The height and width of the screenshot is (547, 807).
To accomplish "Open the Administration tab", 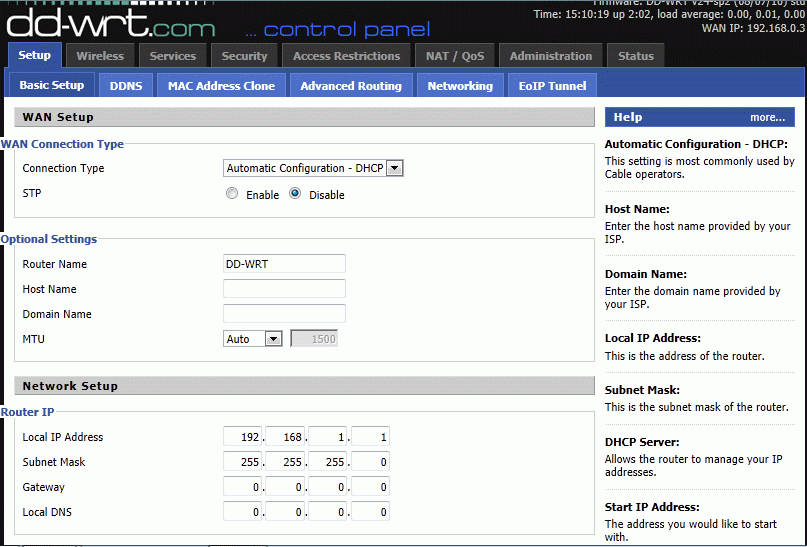I will [x=551, y=56].
